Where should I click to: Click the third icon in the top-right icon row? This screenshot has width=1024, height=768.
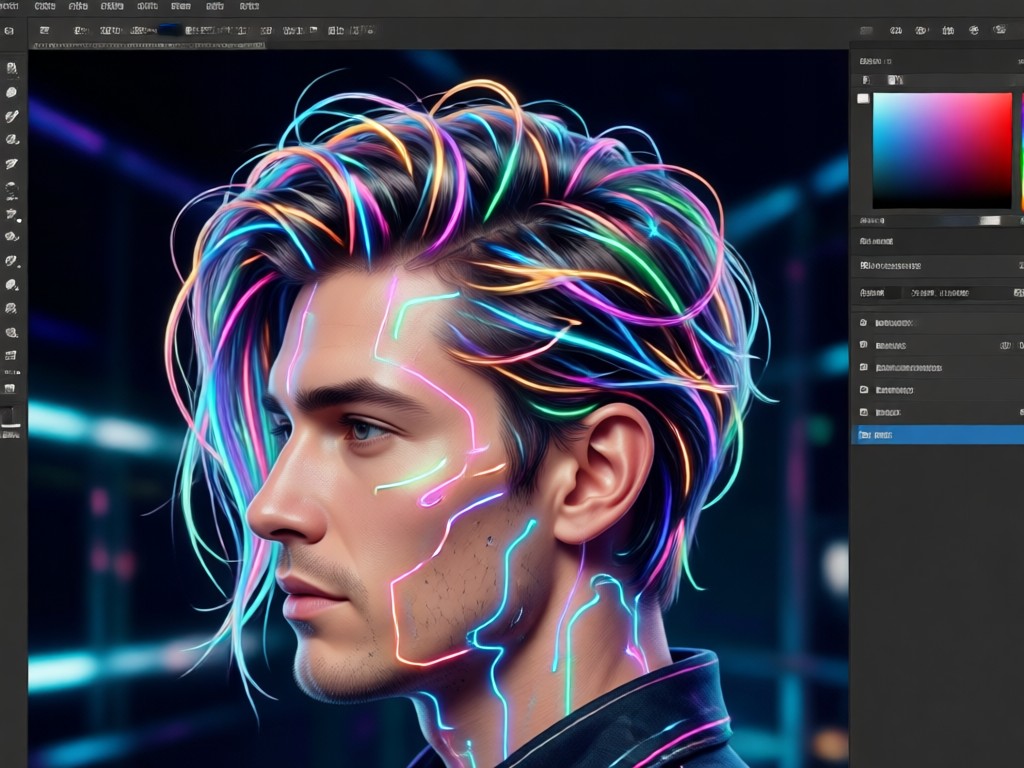(x=921, y=30)
